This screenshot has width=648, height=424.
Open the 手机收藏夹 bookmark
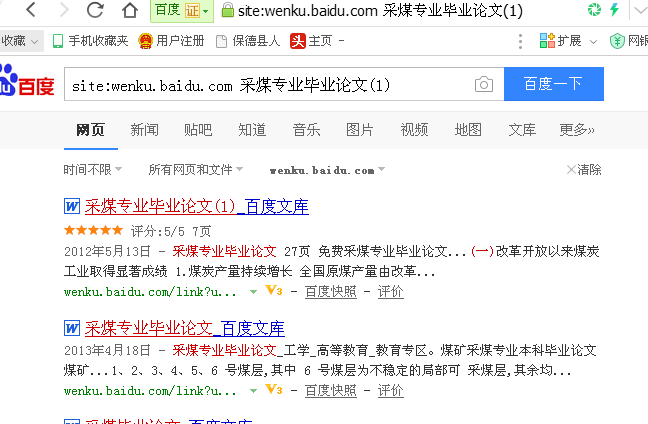tap(91, 41)
